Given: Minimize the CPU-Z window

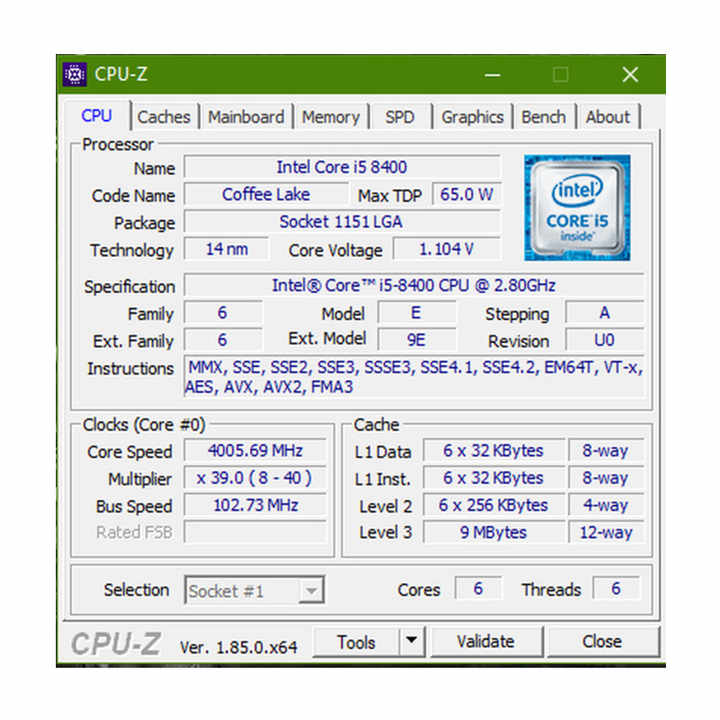Looking at the screenshot, I should (492, 75).
